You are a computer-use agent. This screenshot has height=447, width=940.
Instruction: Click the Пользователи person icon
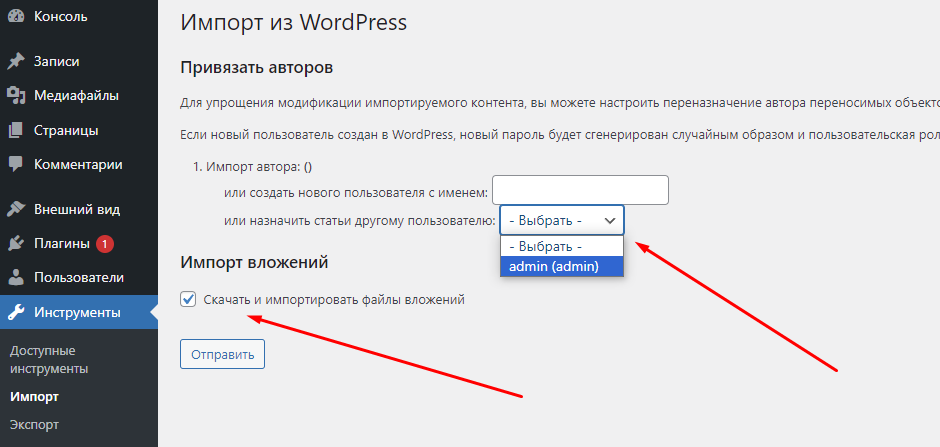(16, 278)
